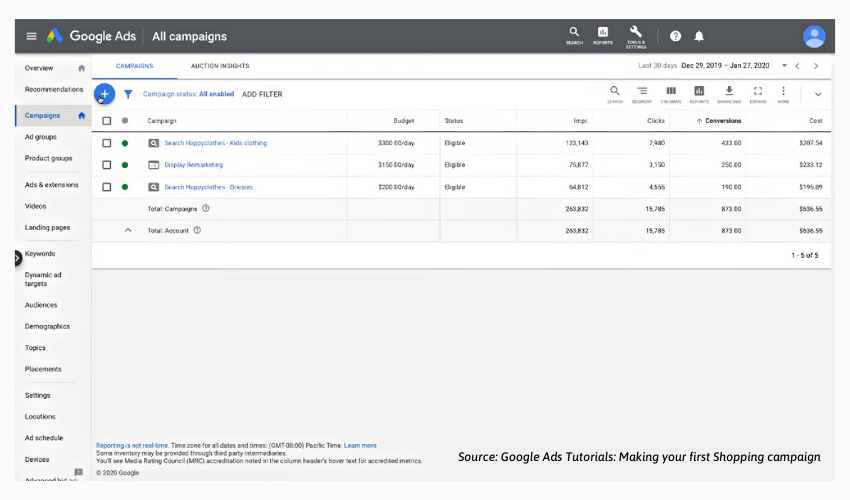850x500 pixels.
Task: Open Search Happyclothes - Onesies campaign
Action: coord(209,187)
